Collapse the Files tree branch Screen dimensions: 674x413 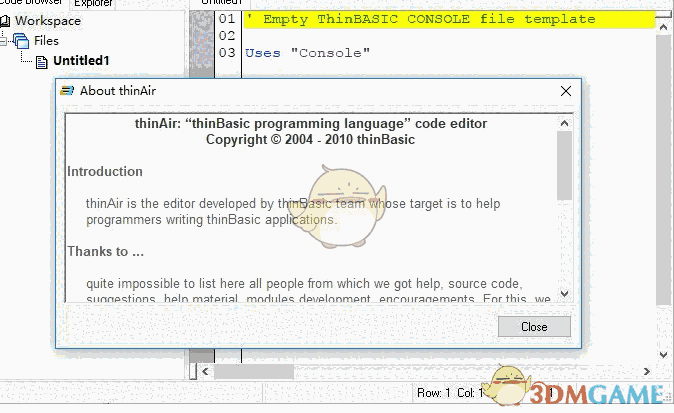tap(3, 41)
